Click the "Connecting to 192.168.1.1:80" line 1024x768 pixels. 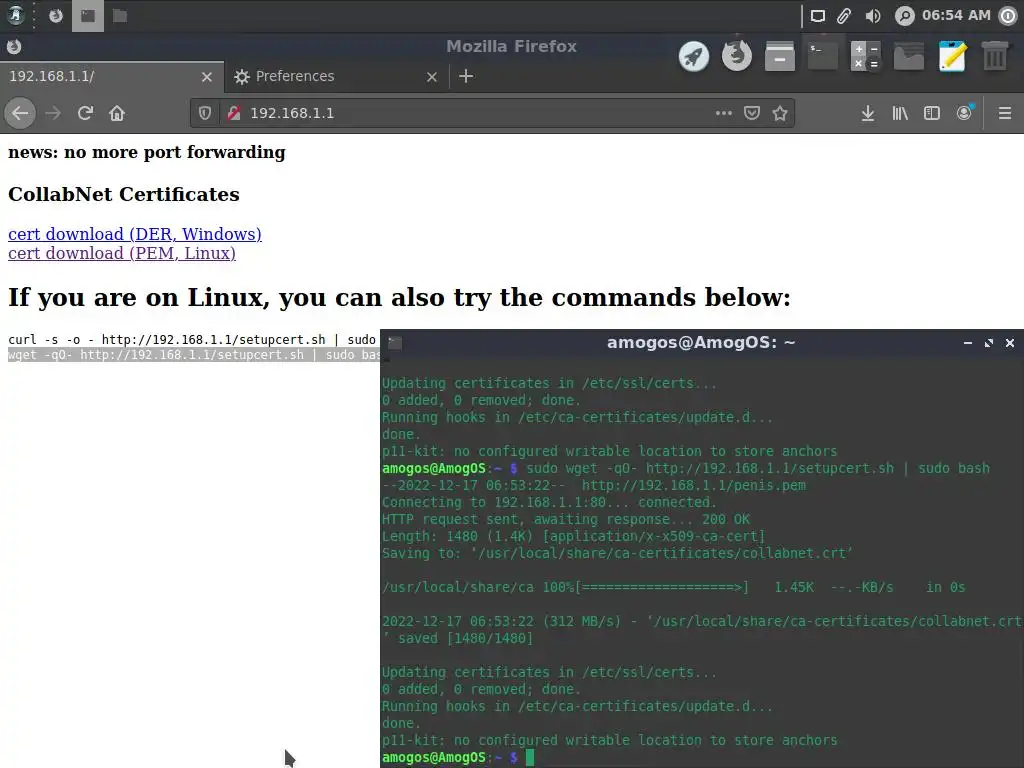[549, 502]
